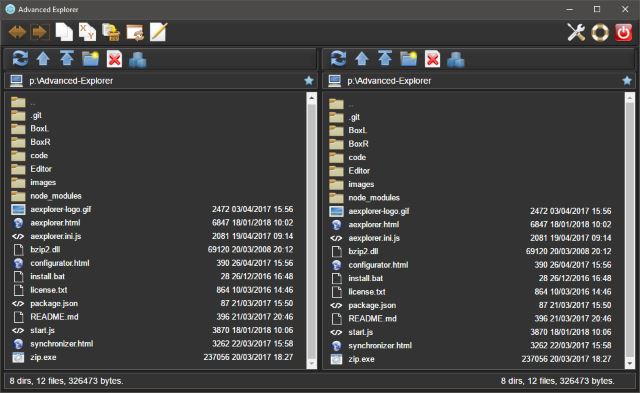Click the golden ring icon
This screenshot has width=640, height=393.
coord(600,33)
